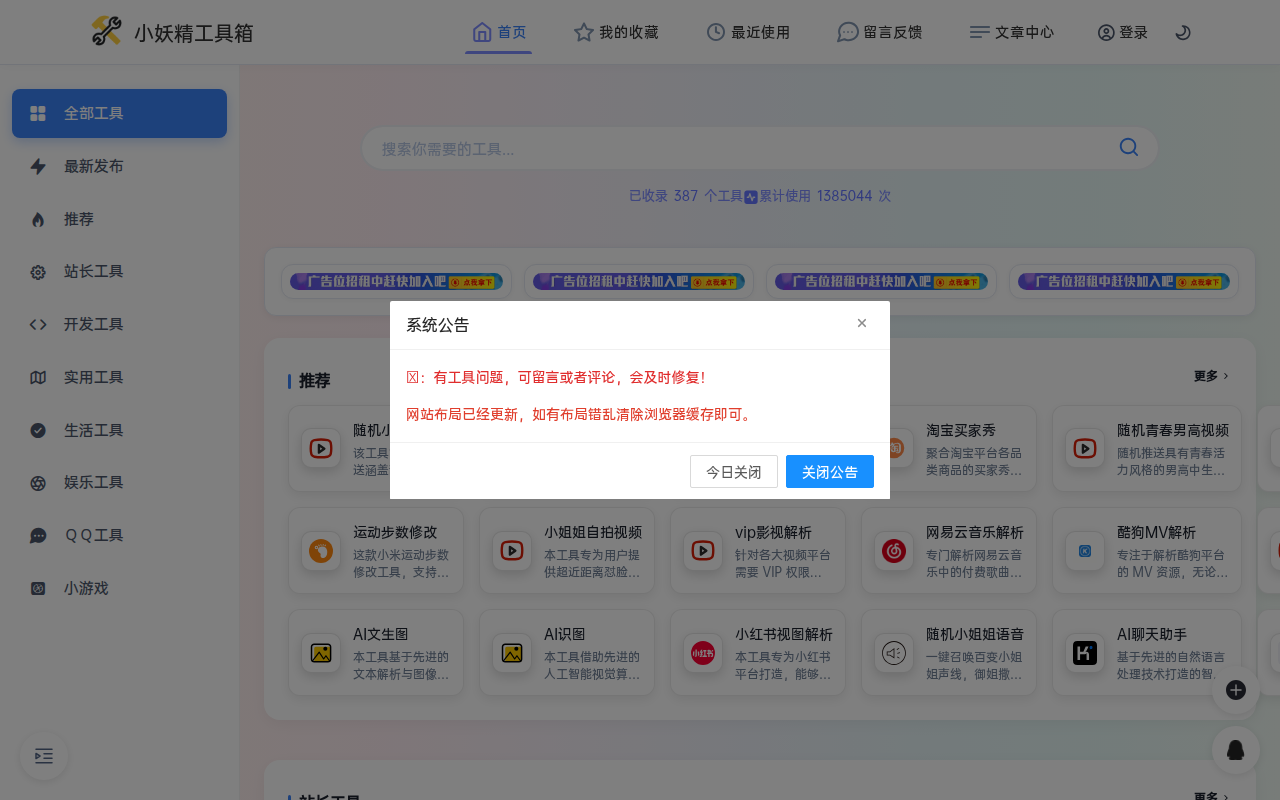
Task: Click the 随机小姐姐语音 speaker icon
Action: click(x=893, y=651)
